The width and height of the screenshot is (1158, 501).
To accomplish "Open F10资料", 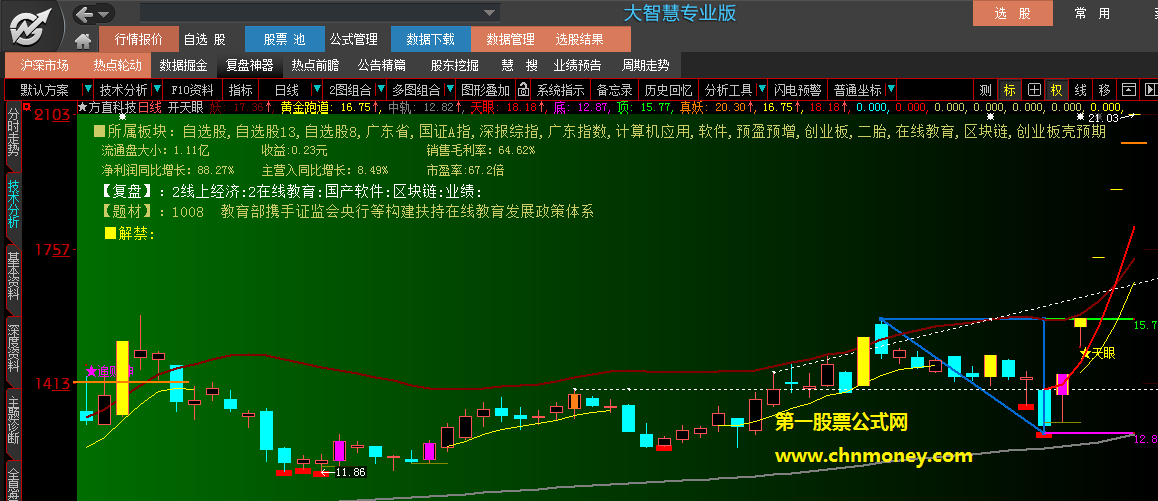I will tap(192, 90).
